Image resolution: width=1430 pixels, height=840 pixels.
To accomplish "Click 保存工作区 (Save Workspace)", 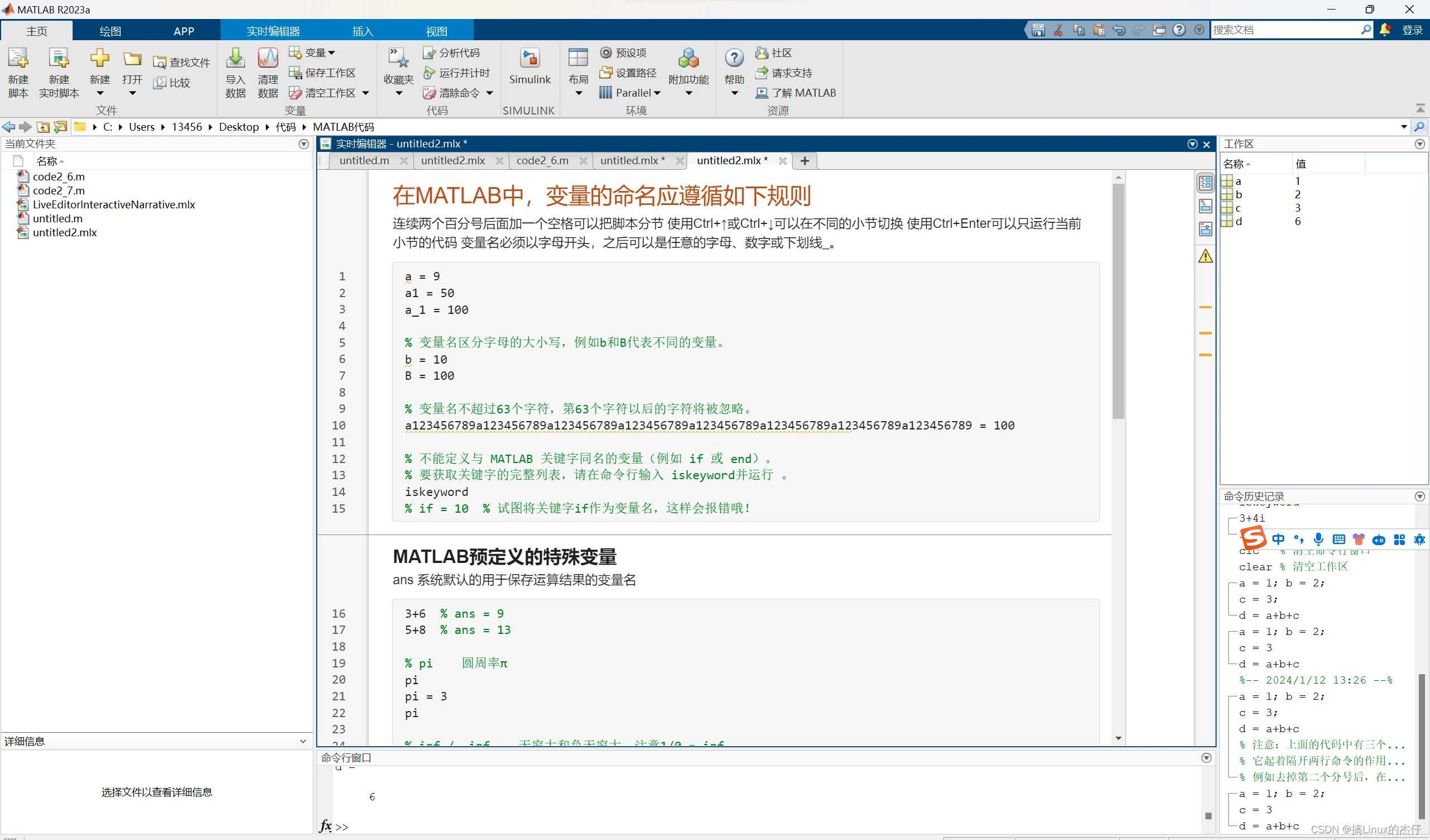I will click(322, 73).
